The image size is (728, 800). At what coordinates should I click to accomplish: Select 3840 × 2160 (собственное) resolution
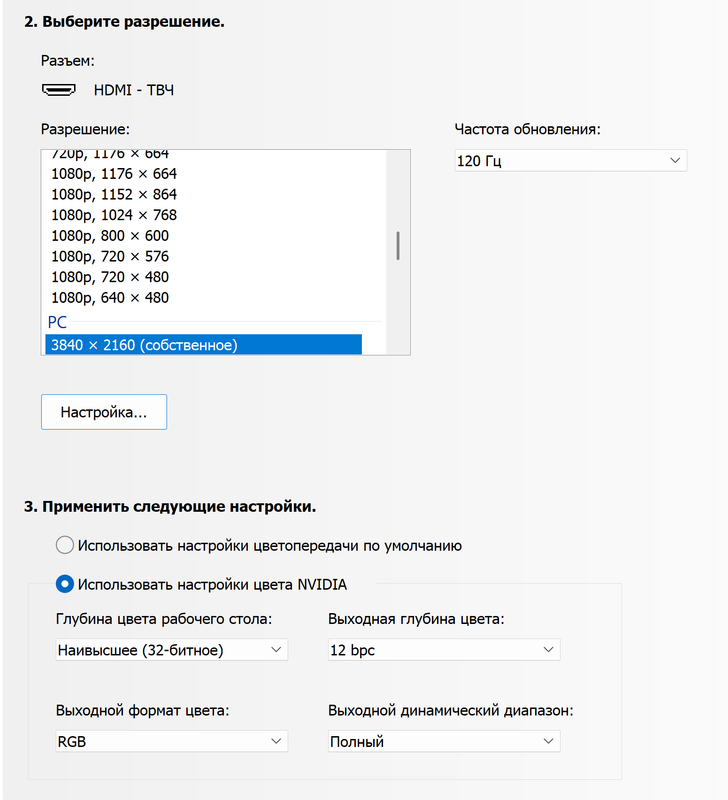tap(204, 345)
